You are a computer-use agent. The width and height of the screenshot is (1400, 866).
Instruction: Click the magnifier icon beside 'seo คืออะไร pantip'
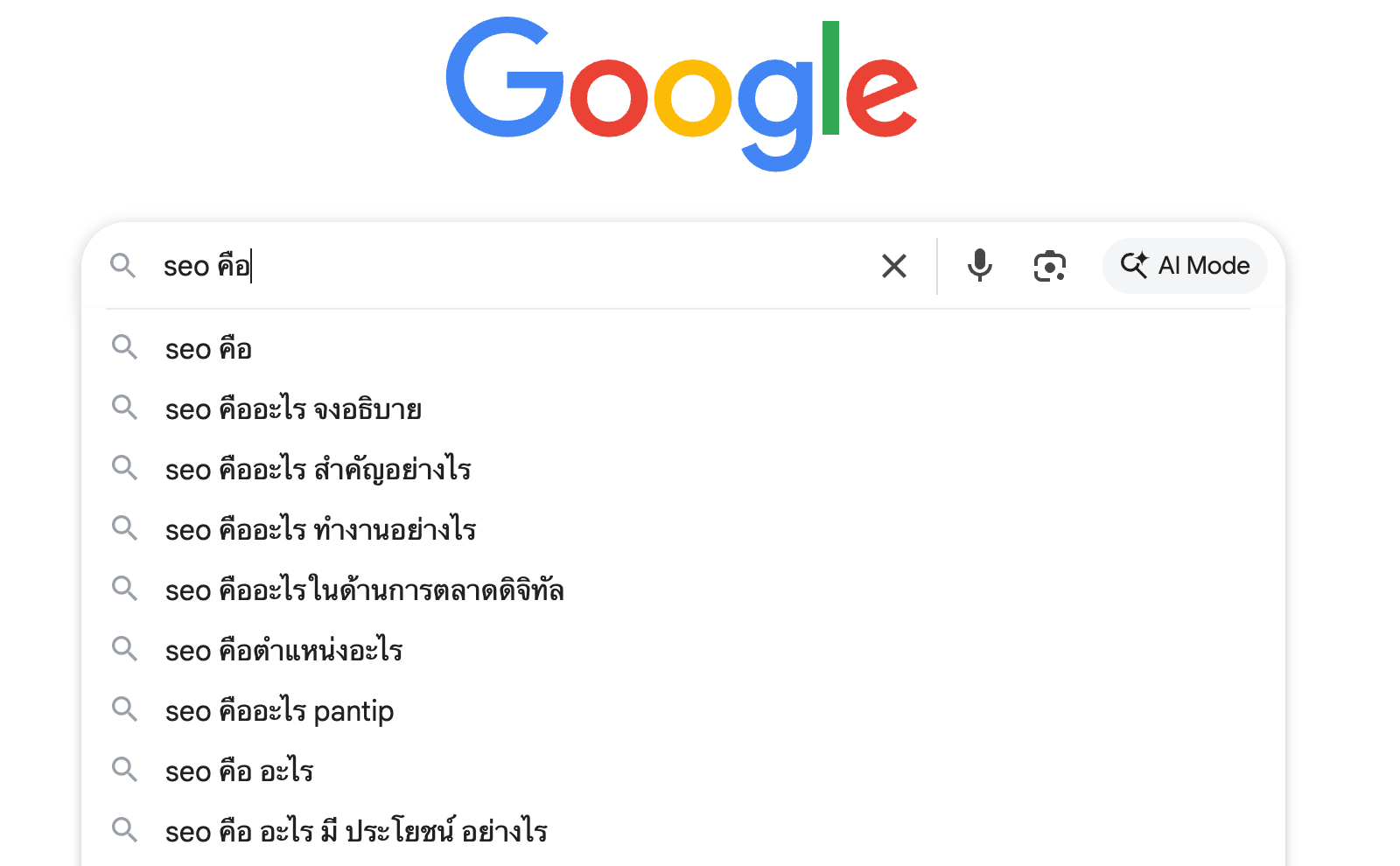click(125, 709)
